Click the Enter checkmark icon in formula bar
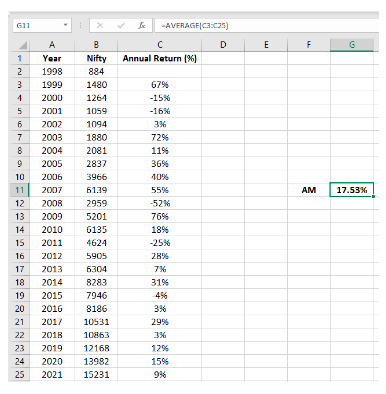Viewport: 386px width, 394px height. [x=121, y=25]
